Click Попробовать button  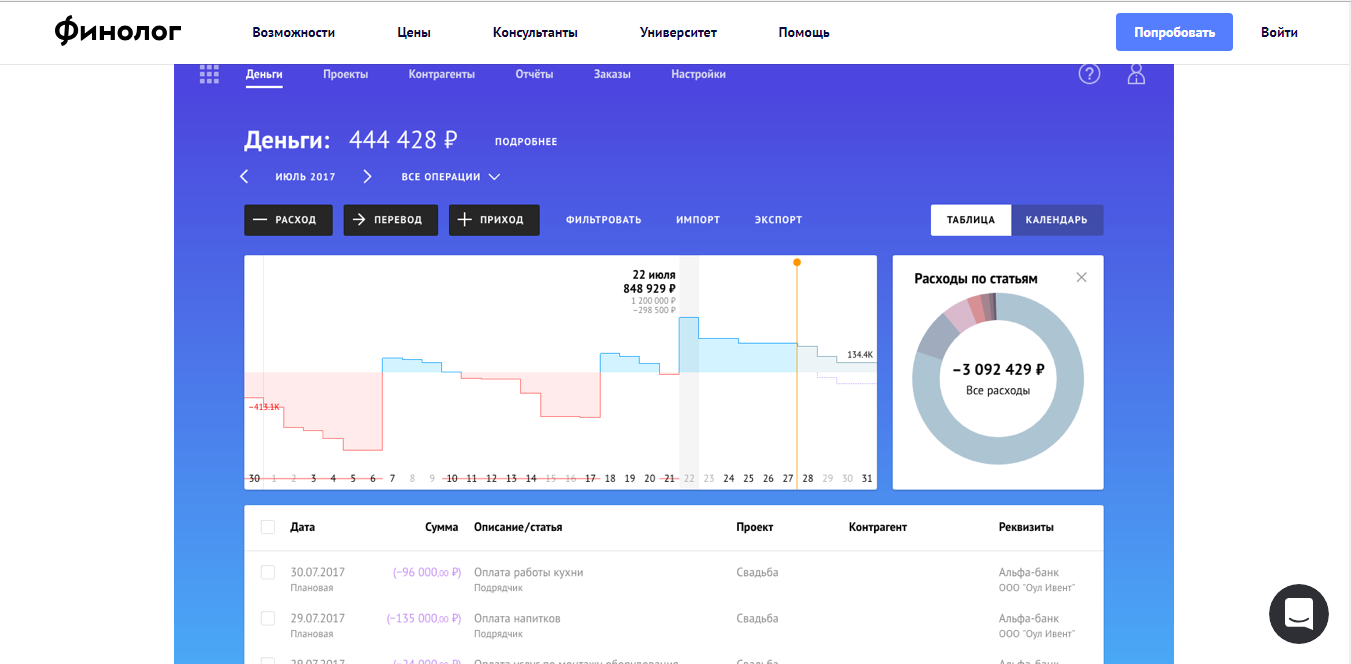[1174, 32]
